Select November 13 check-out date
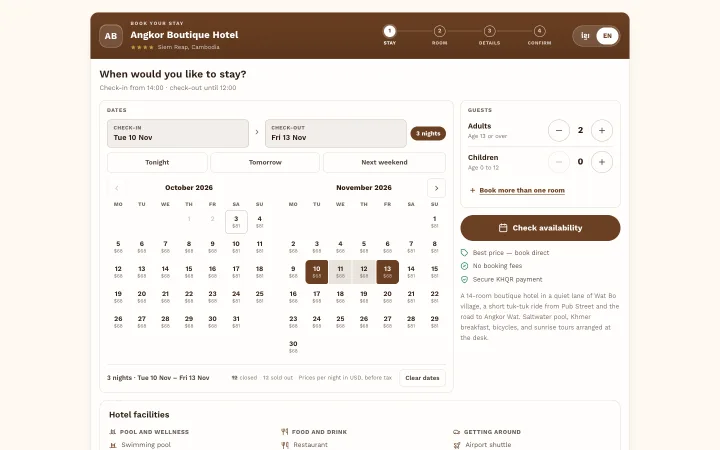The height and width of the screenshot is (450, 720). point(388,272)
